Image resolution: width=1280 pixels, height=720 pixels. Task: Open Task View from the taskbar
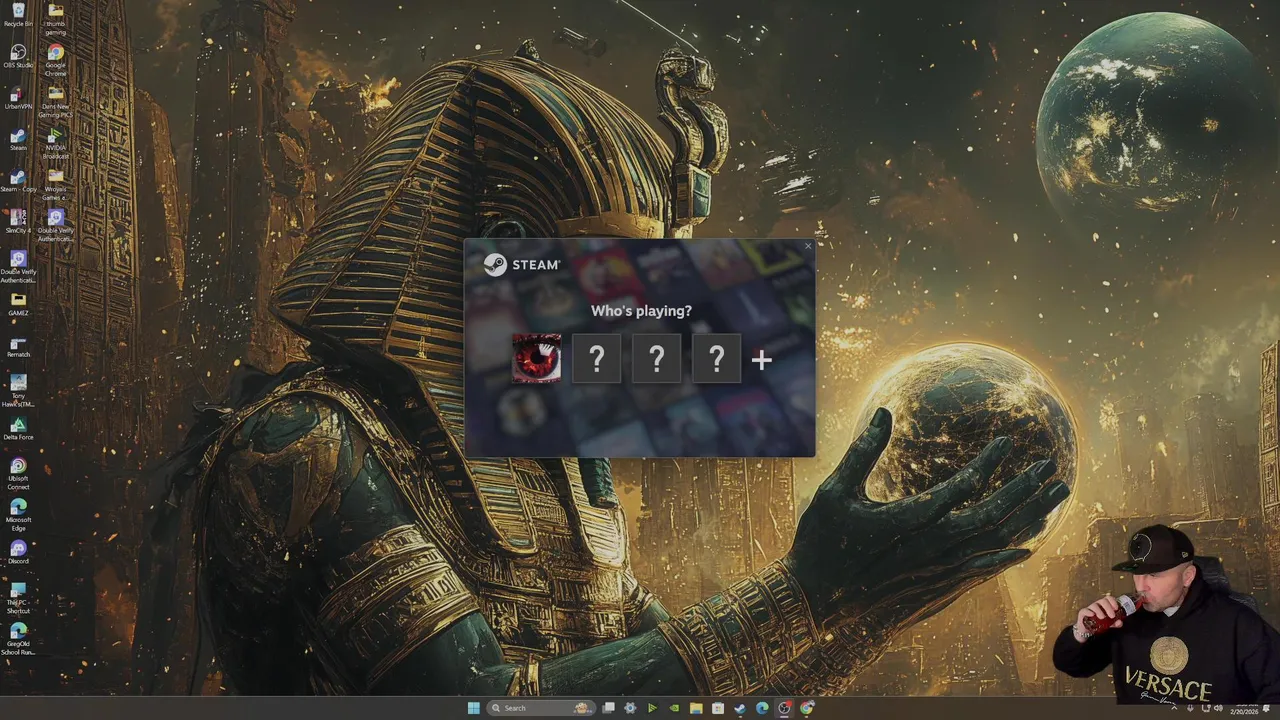(608, 708)
